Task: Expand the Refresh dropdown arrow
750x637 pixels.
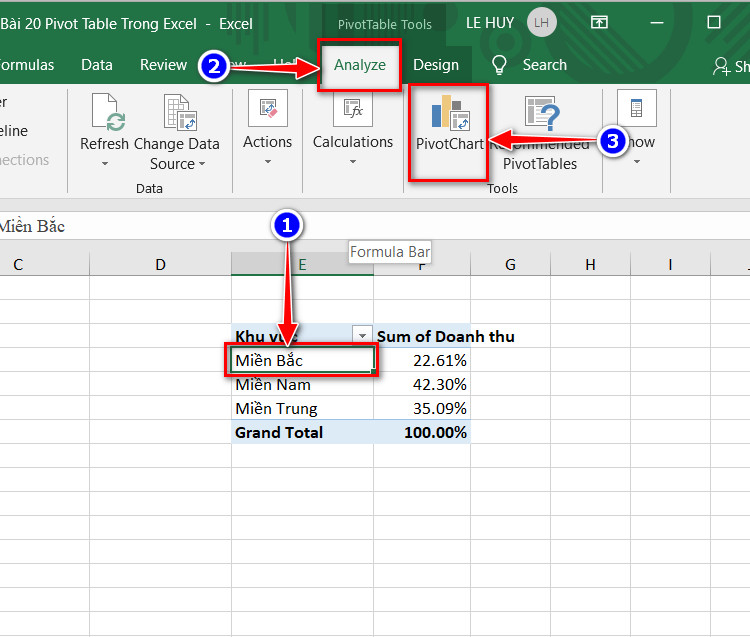Action: 105,164
